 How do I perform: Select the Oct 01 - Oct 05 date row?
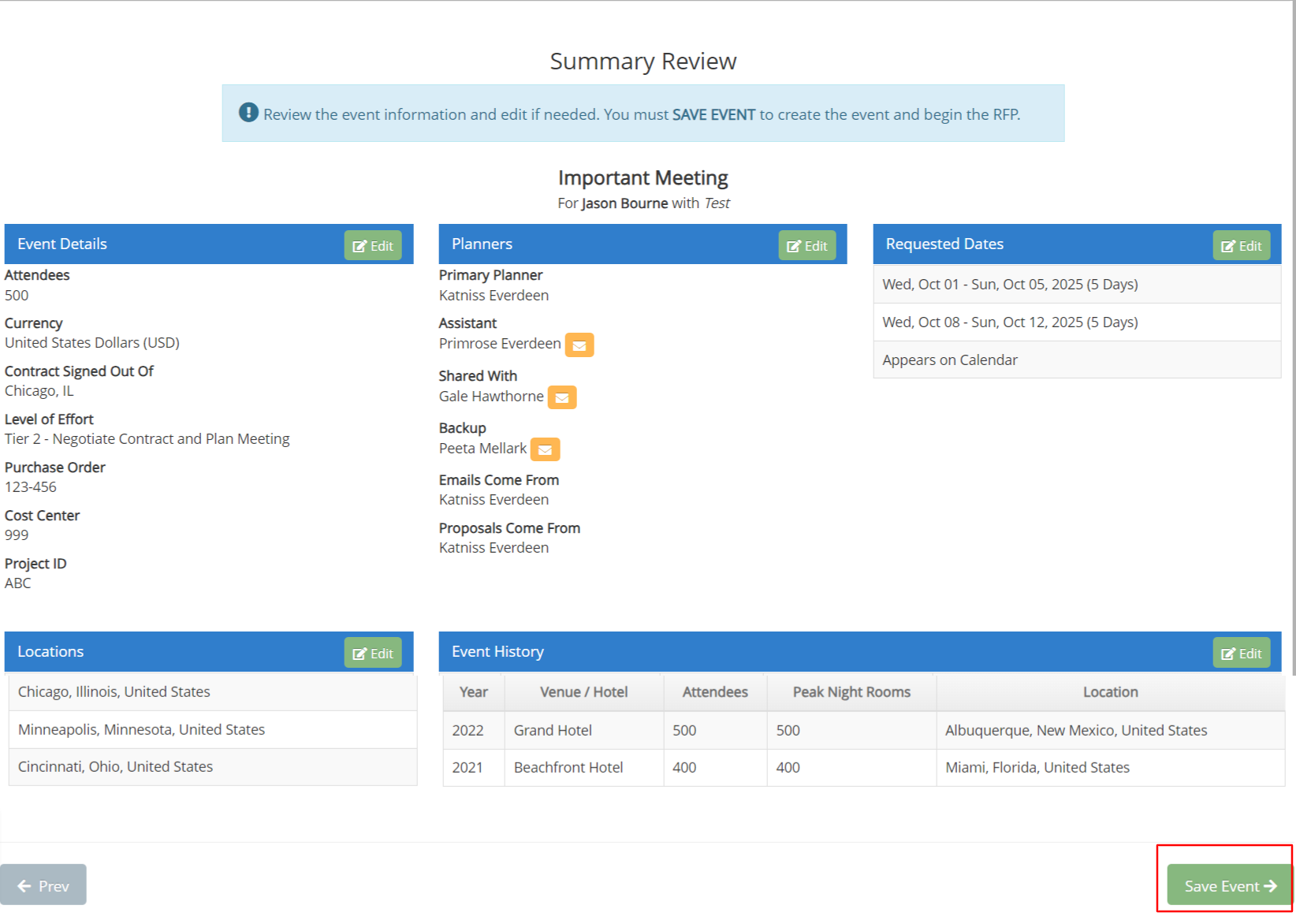tap(1076, 285)
